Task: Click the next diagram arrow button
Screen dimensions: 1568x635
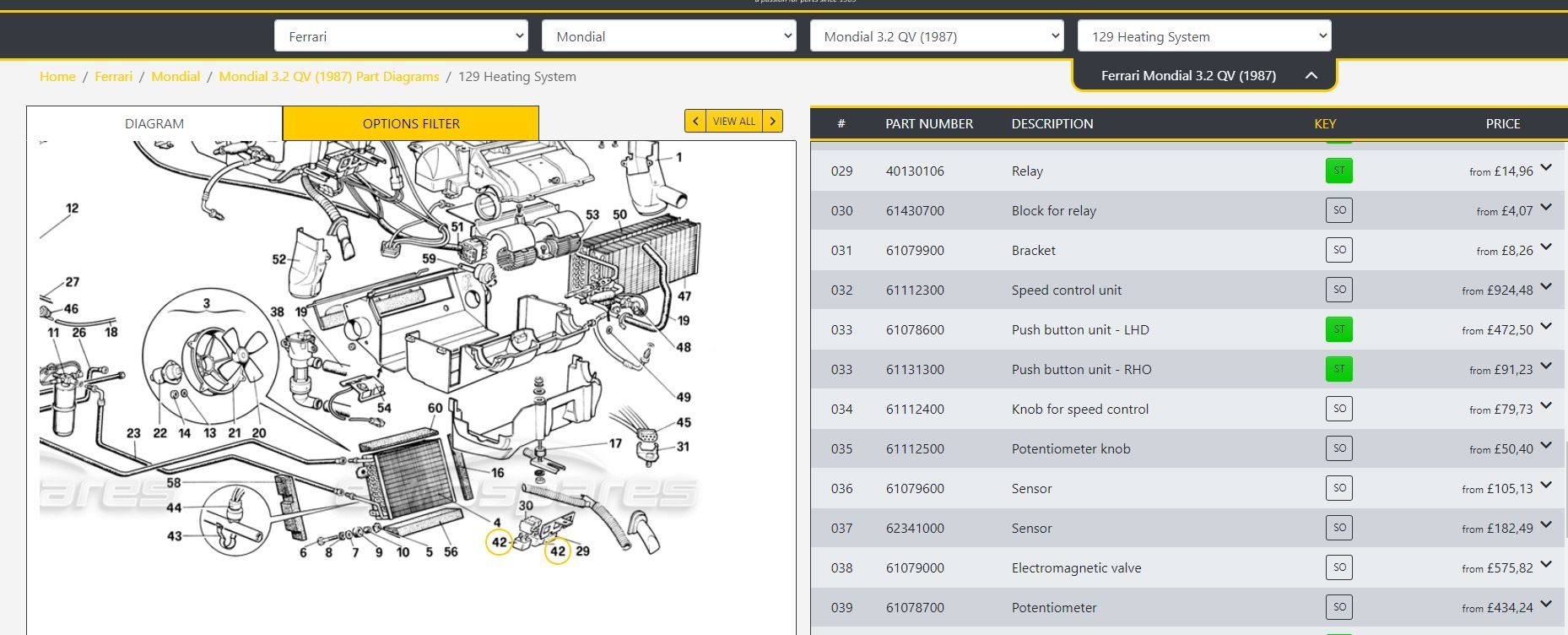Action: pyautogui.click(x=772, y=121)
